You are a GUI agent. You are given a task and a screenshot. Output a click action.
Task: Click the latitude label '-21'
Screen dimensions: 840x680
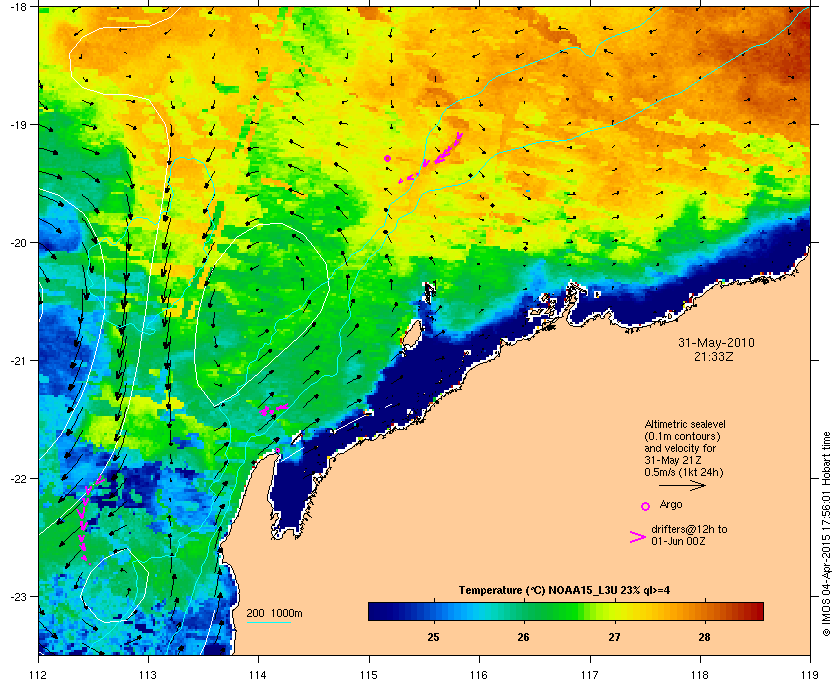(18, 361)
